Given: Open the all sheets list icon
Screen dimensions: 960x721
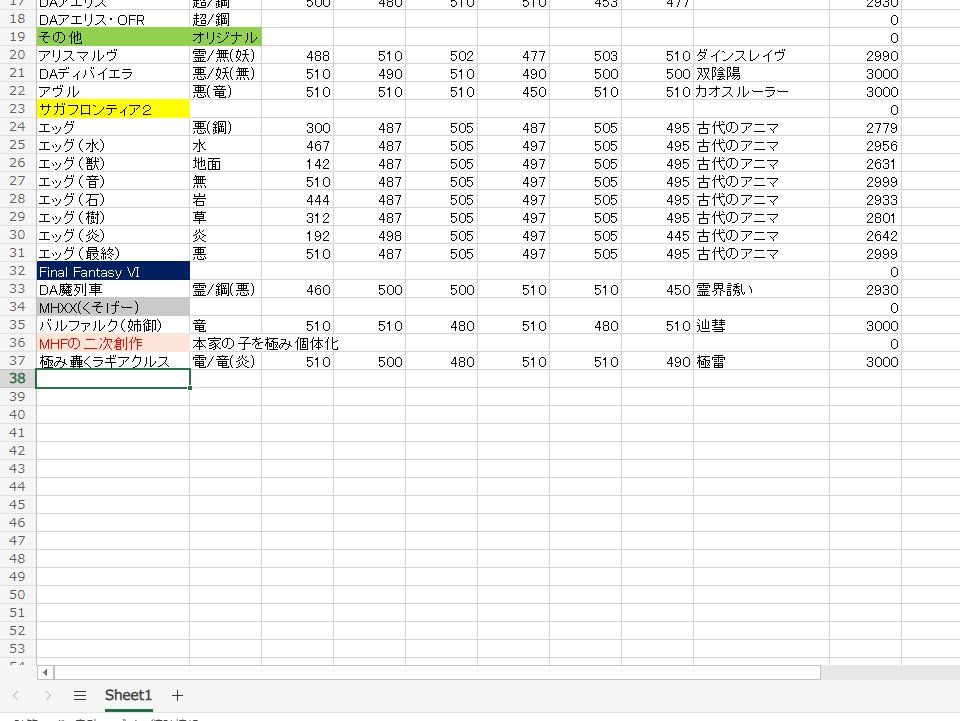Looking at the screenshot, I should point(80,695).
